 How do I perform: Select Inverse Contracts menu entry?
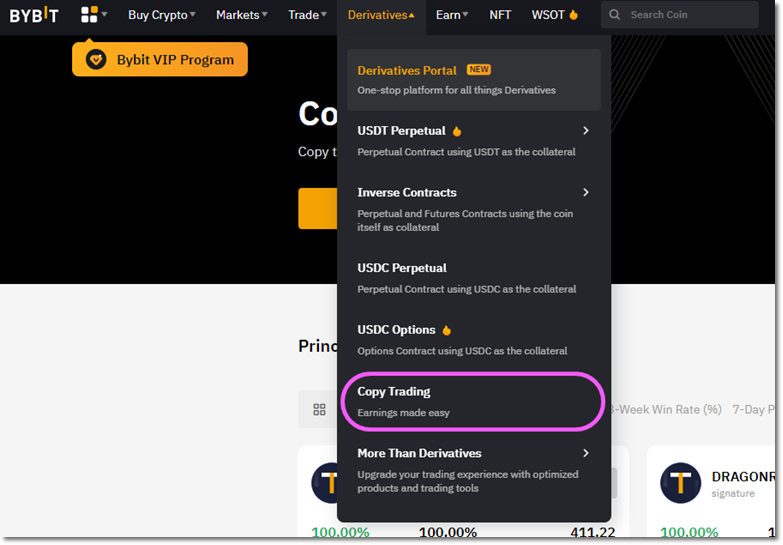coord(474,209)
